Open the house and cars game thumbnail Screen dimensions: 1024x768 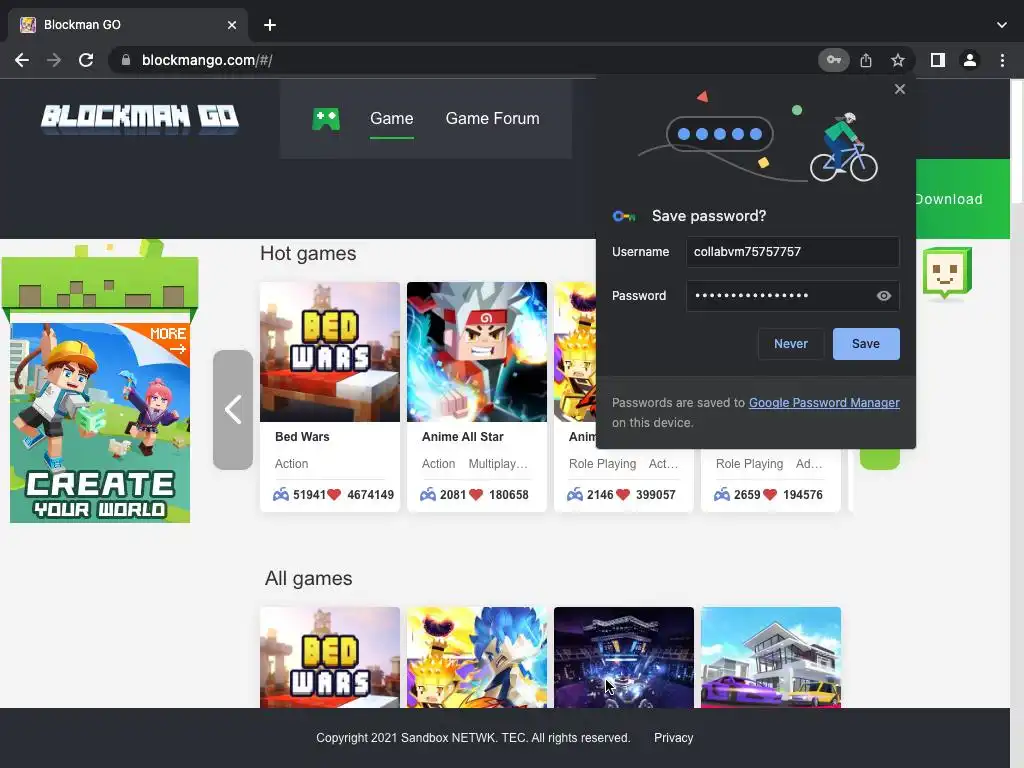(771, 657)
